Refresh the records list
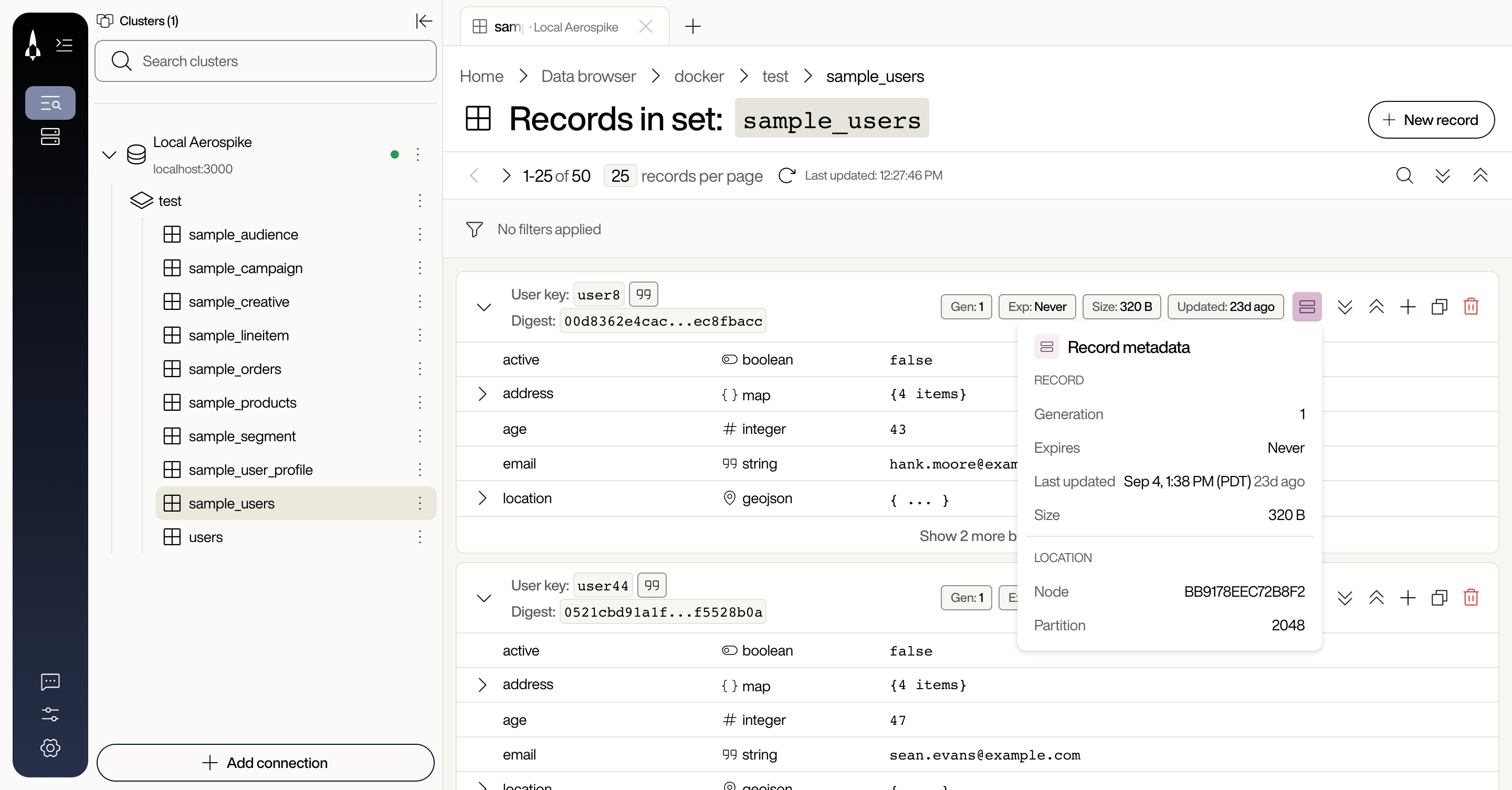The image size is (1512, 790). tap(786, 175)
